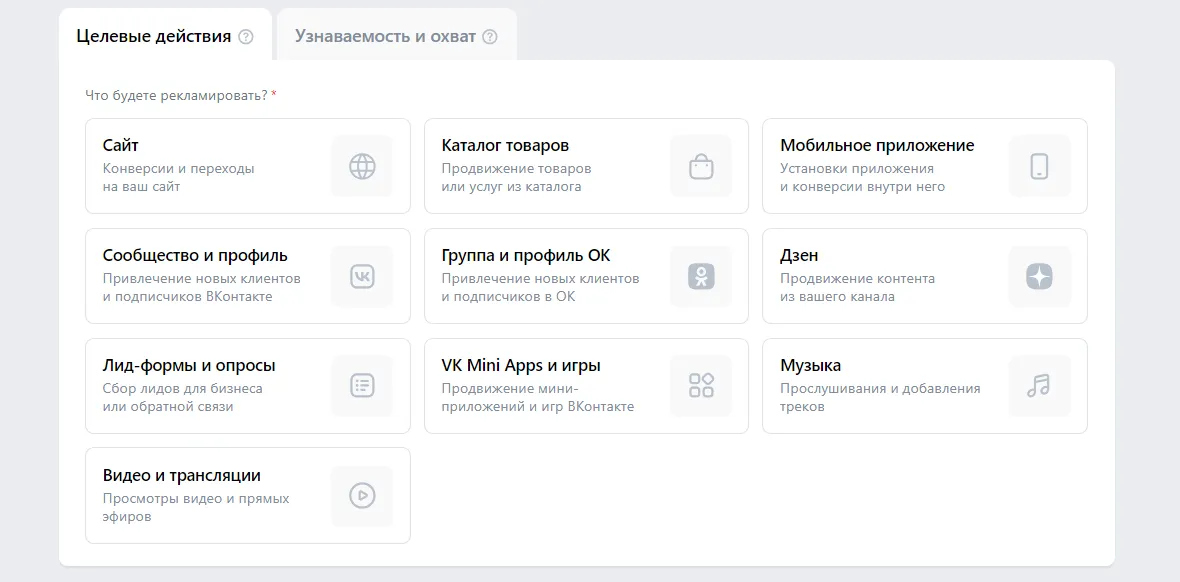The height and width of the screenshot is (582, 1180).
Task: Click 'Установки приложения и конверсии внутри него' text
Action: (x=862, y=178)
